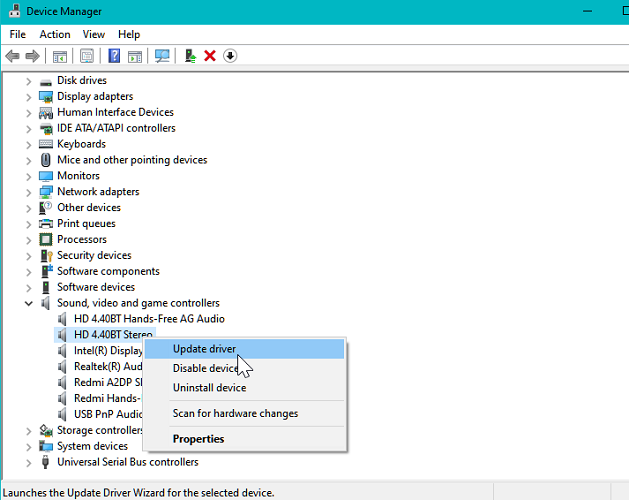The image size is (629, 500).
Task: Click the red X uninstall device icon
Action: (210, 56)
